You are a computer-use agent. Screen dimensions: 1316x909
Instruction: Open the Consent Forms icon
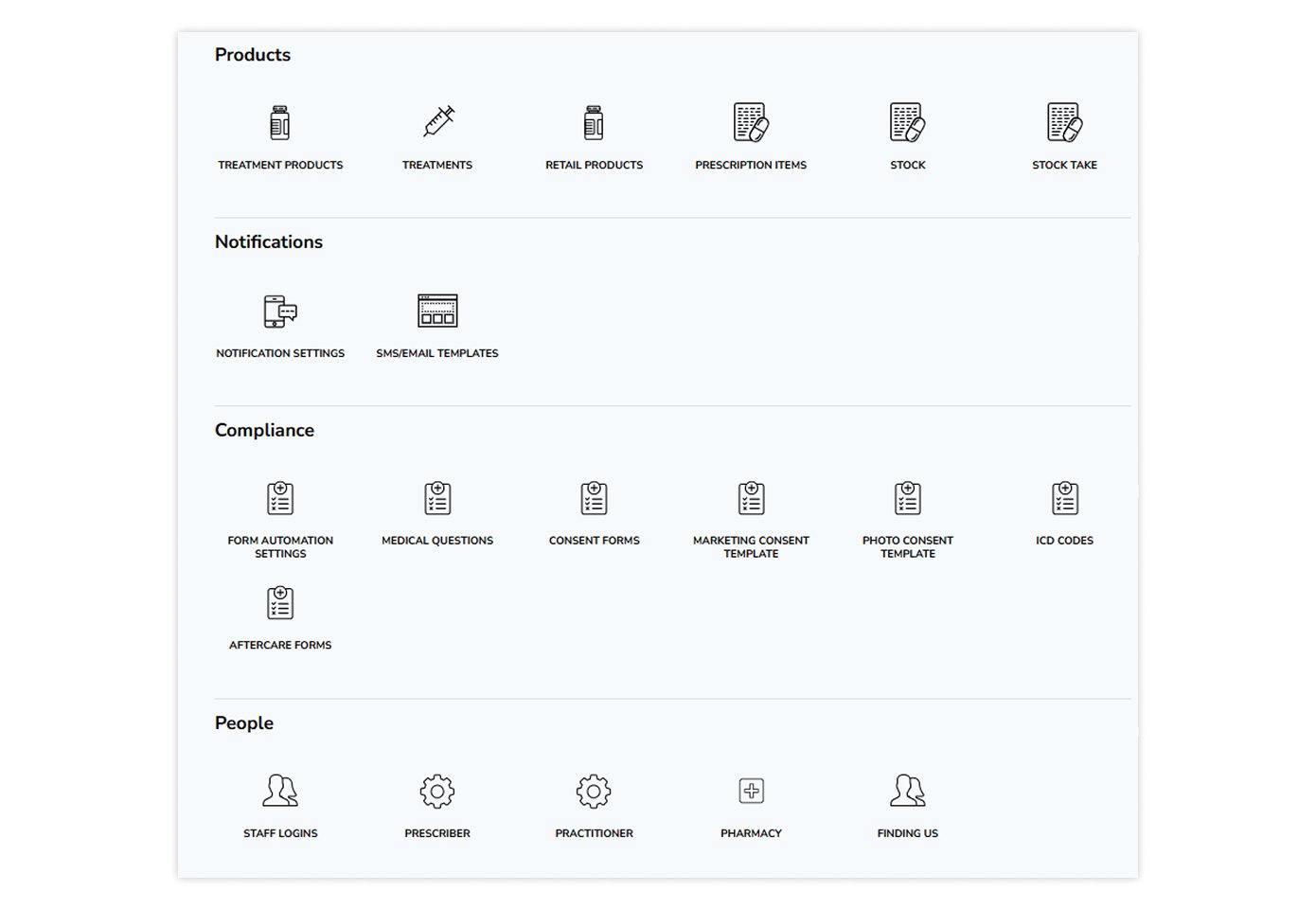(x=594, y=498)
